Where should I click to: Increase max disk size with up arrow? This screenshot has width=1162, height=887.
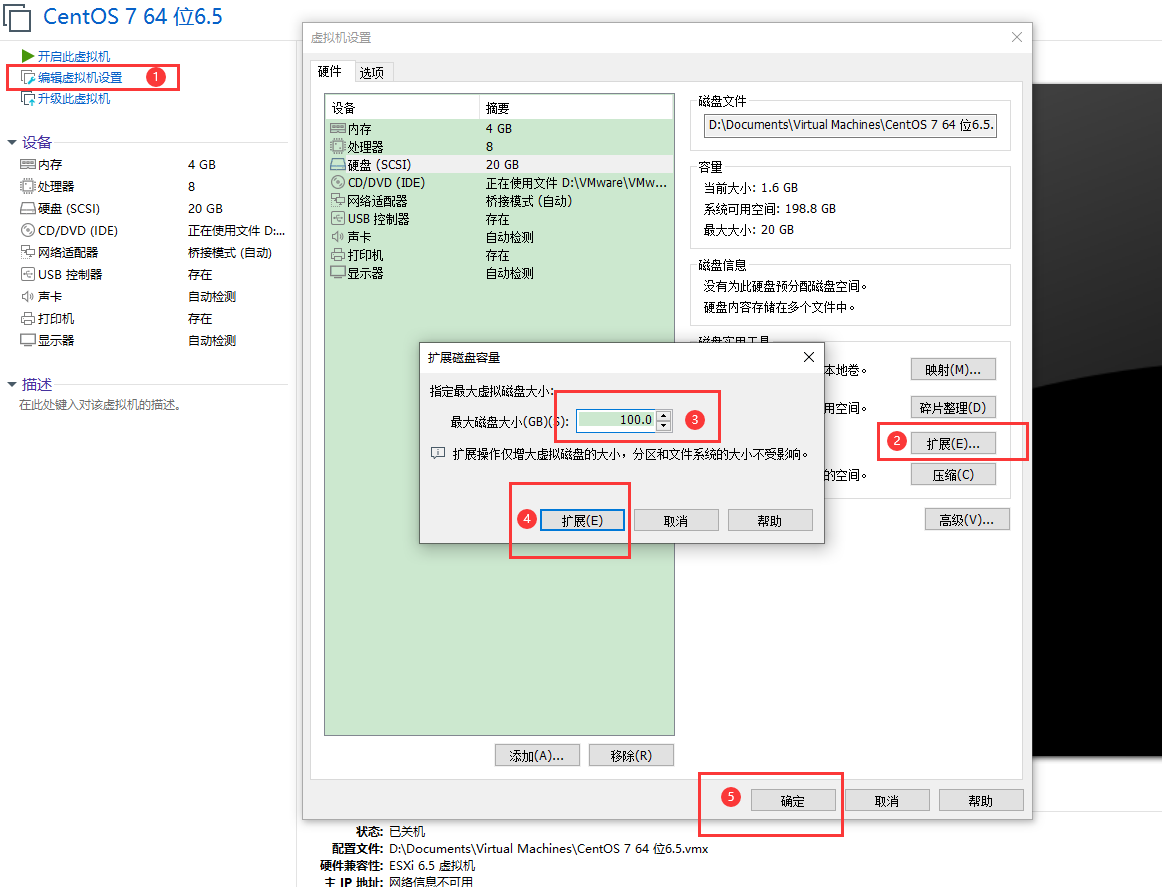(x=664, y=416)
